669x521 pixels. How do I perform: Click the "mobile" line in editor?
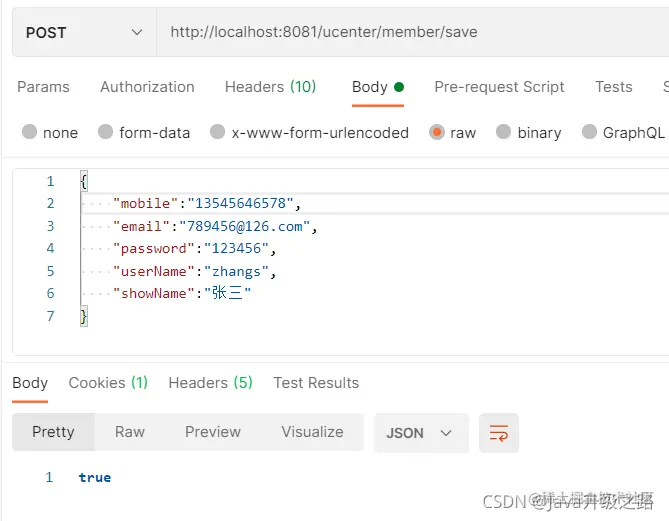(207, 204)
